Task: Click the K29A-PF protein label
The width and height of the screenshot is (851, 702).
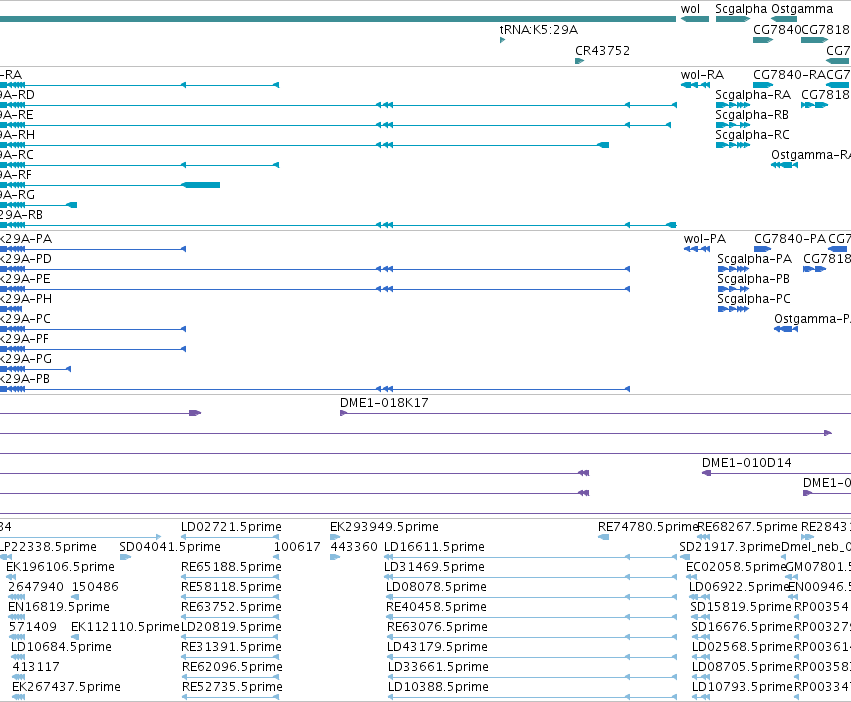Action: [x=24, y=339]
